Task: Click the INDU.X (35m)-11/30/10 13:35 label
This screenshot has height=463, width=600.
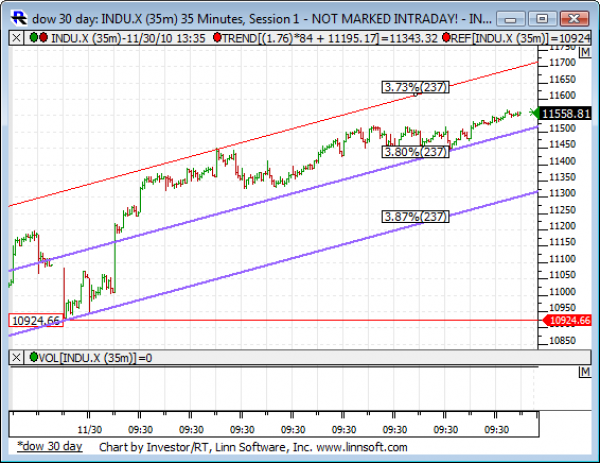Action: point(128,38)
